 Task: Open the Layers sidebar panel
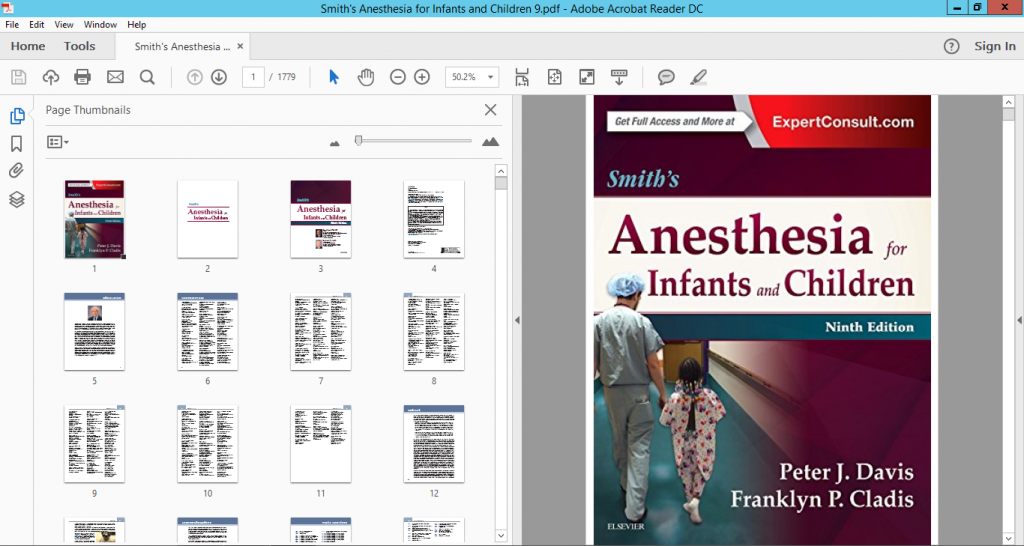tap(17, 199)
